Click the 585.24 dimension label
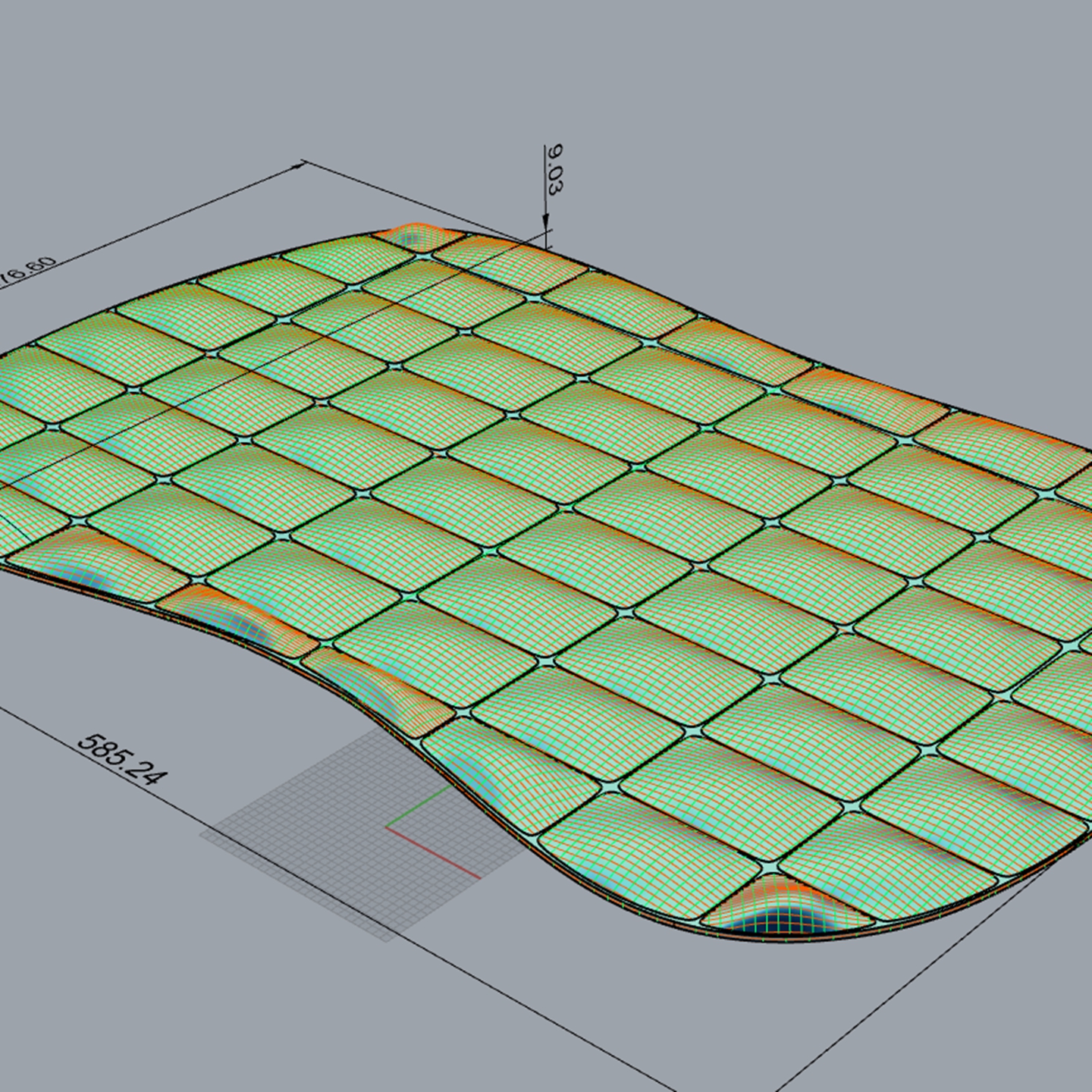Image resolution: width=1092 pixels, height=1092 pixels. pos(122,759)
